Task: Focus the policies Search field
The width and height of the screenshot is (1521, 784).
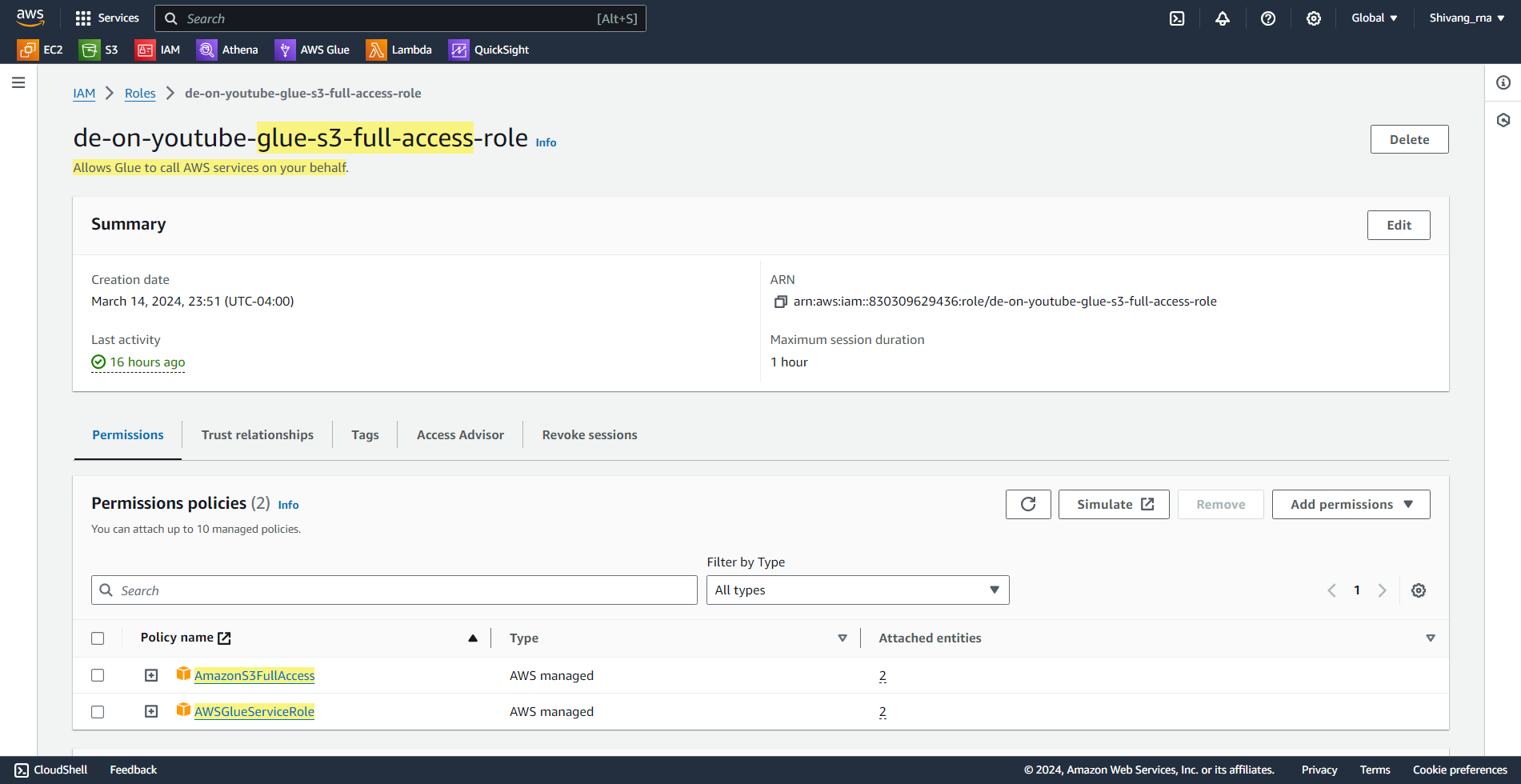Action: [x=394, y=590]
